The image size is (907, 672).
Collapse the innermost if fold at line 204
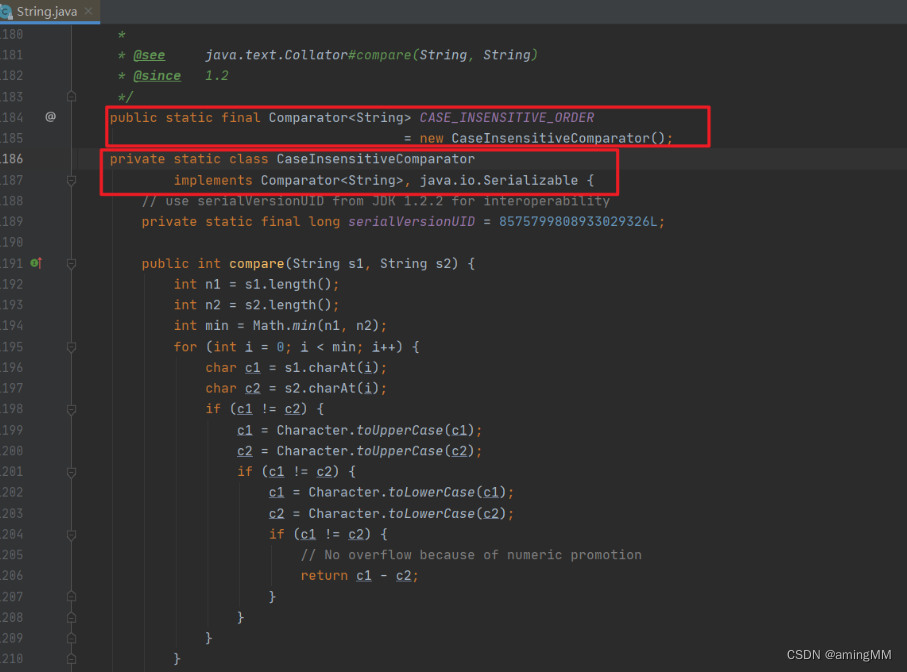click(x=72, y=534)
